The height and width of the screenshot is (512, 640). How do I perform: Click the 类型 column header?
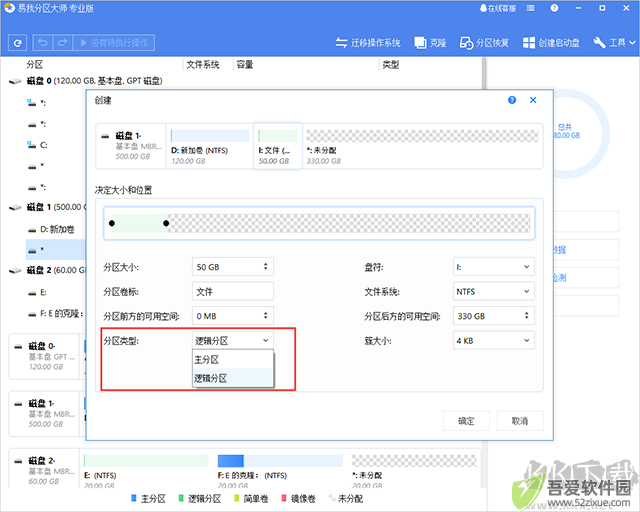pos(391,65)
